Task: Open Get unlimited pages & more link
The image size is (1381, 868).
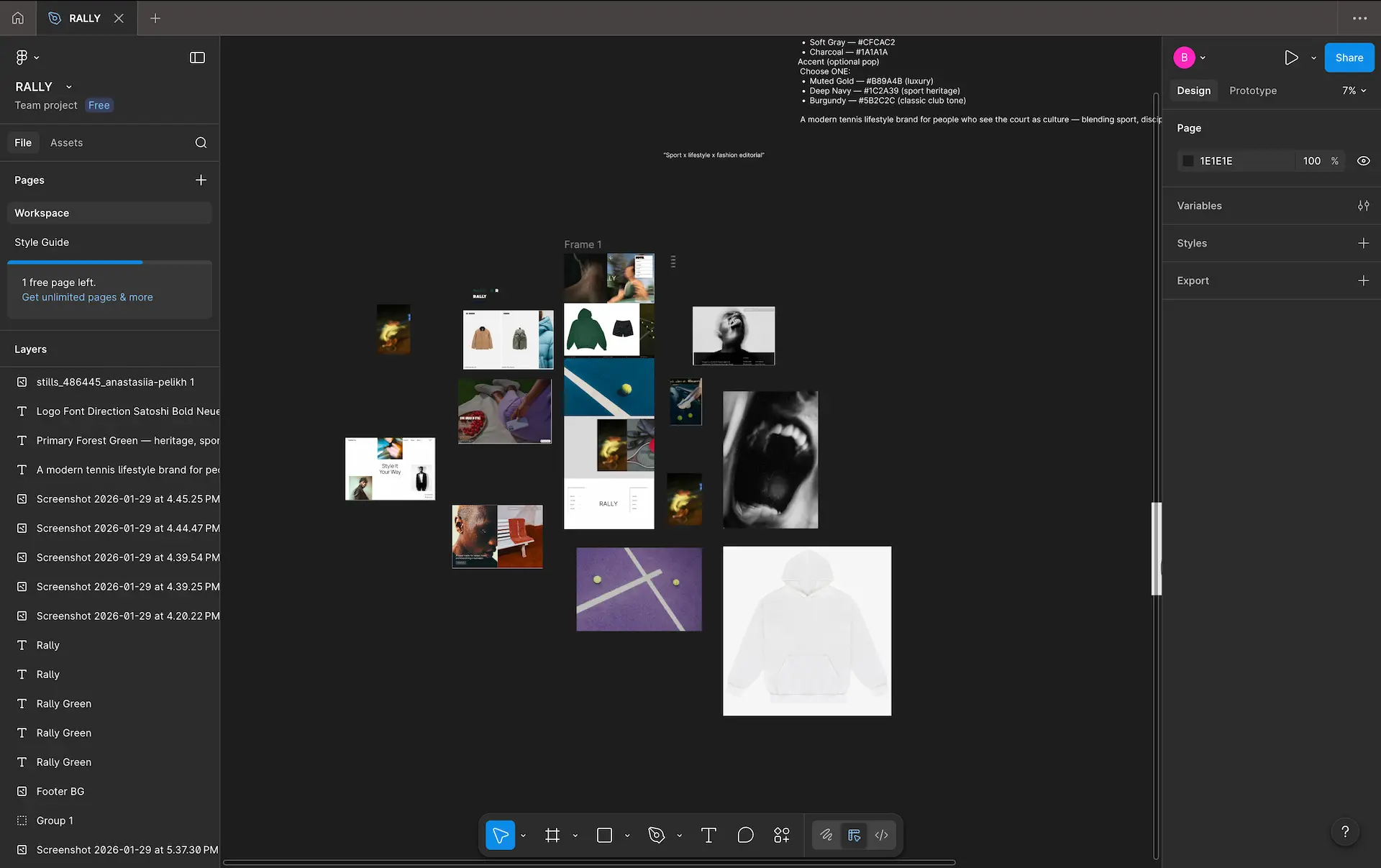Action: pos(87,297)
